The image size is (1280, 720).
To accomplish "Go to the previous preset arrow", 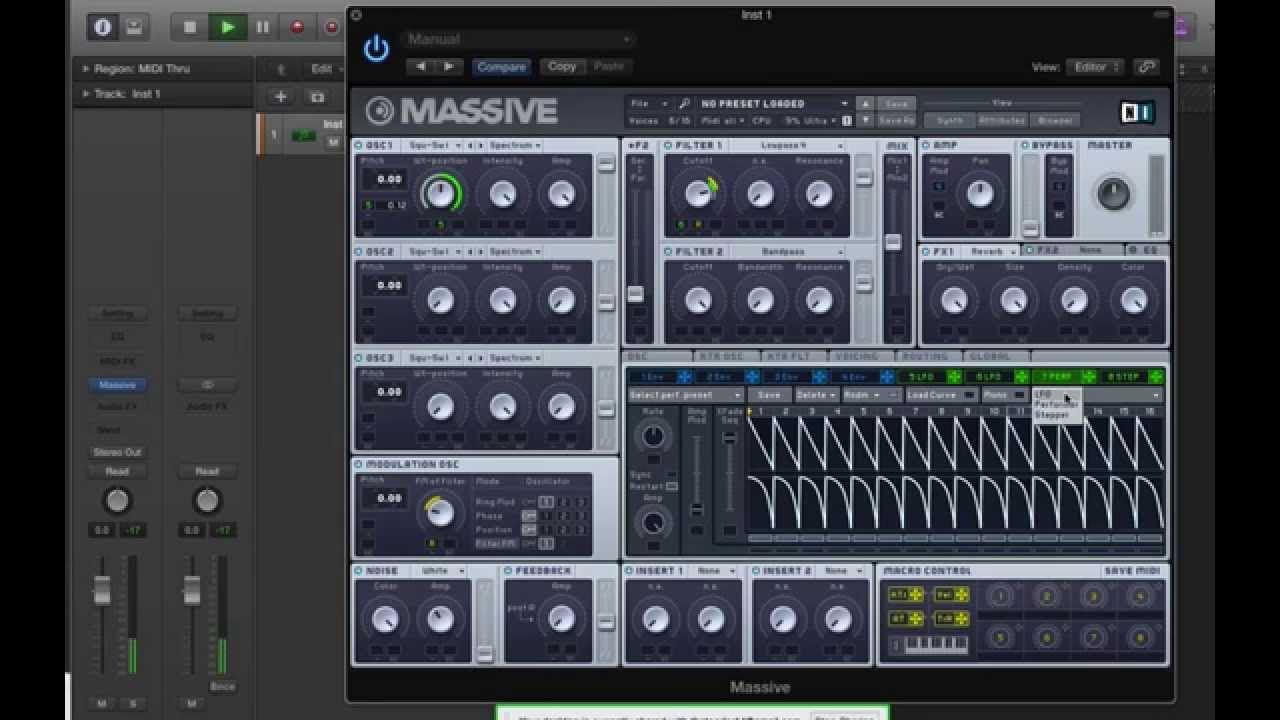I will pyautogui.click(x=421, y=66).
